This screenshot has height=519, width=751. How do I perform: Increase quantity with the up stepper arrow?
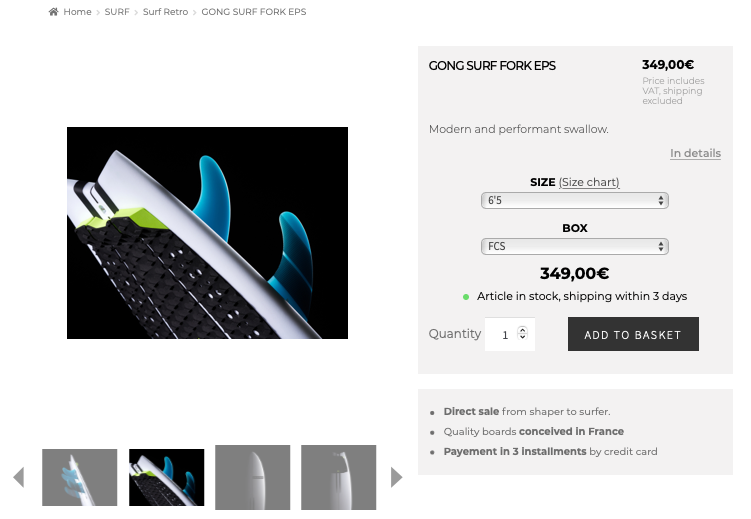click(523, 329)
